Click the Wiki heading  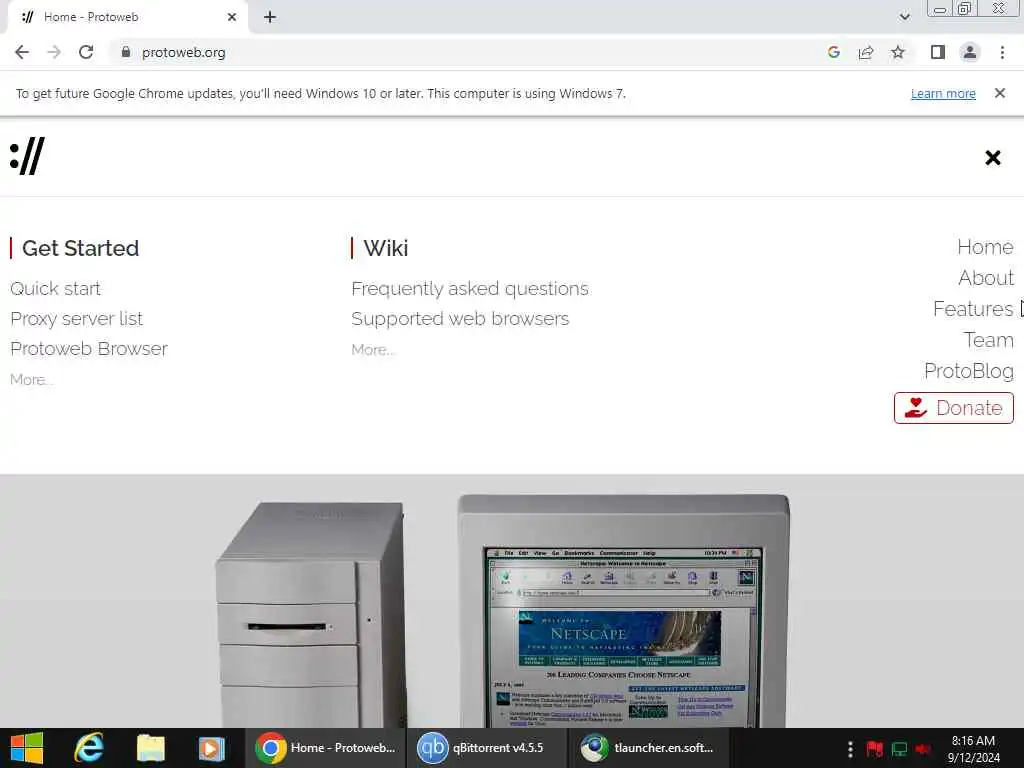coord(386,248)
